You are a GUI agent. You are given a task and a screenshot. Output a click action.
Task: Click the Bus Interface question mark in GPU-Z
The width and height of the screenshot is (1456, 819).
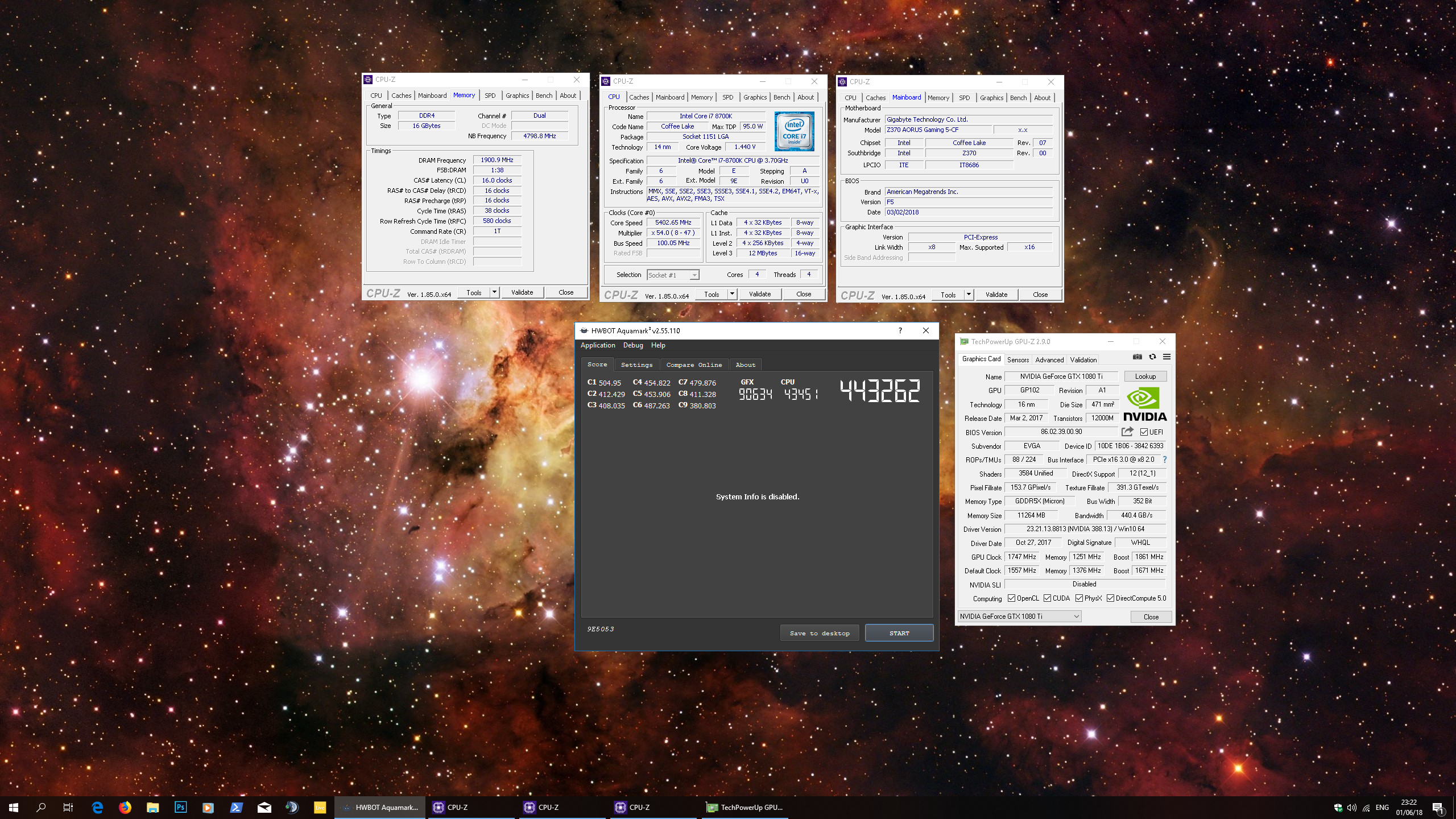point(1165,460)
